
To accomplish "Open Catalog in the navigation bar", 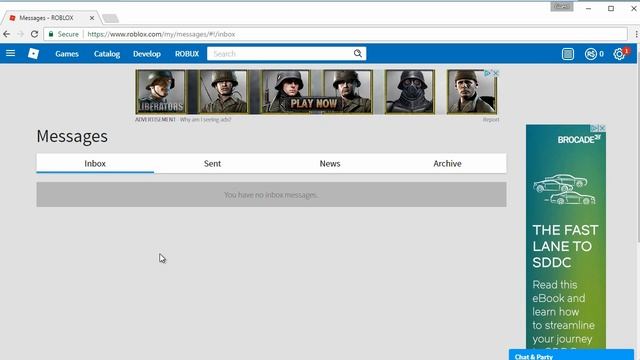I will click(107, 54).
